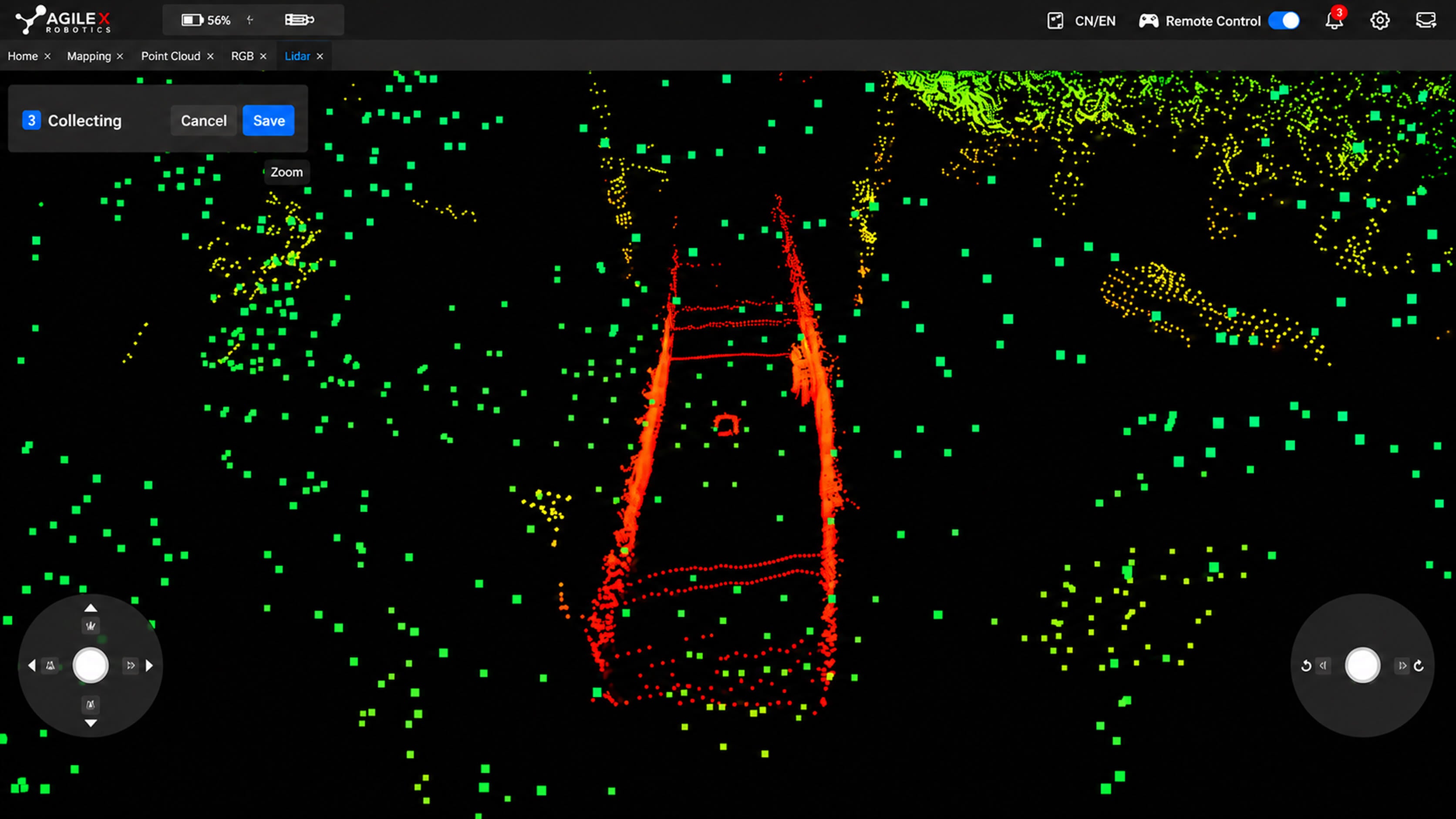The image size is (1456, 819).
Task: Click the right joystick center knob
Action: click(x=1363, y=665)
